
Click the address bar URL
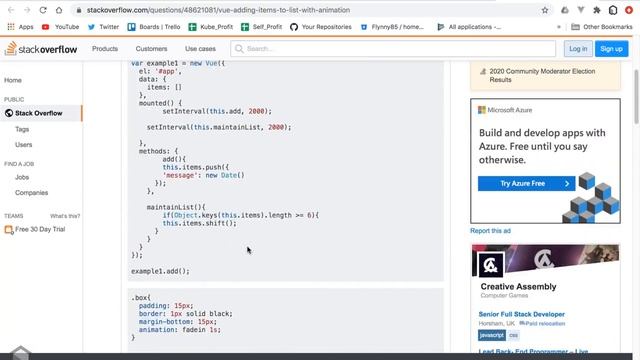[x=218, y=10]
